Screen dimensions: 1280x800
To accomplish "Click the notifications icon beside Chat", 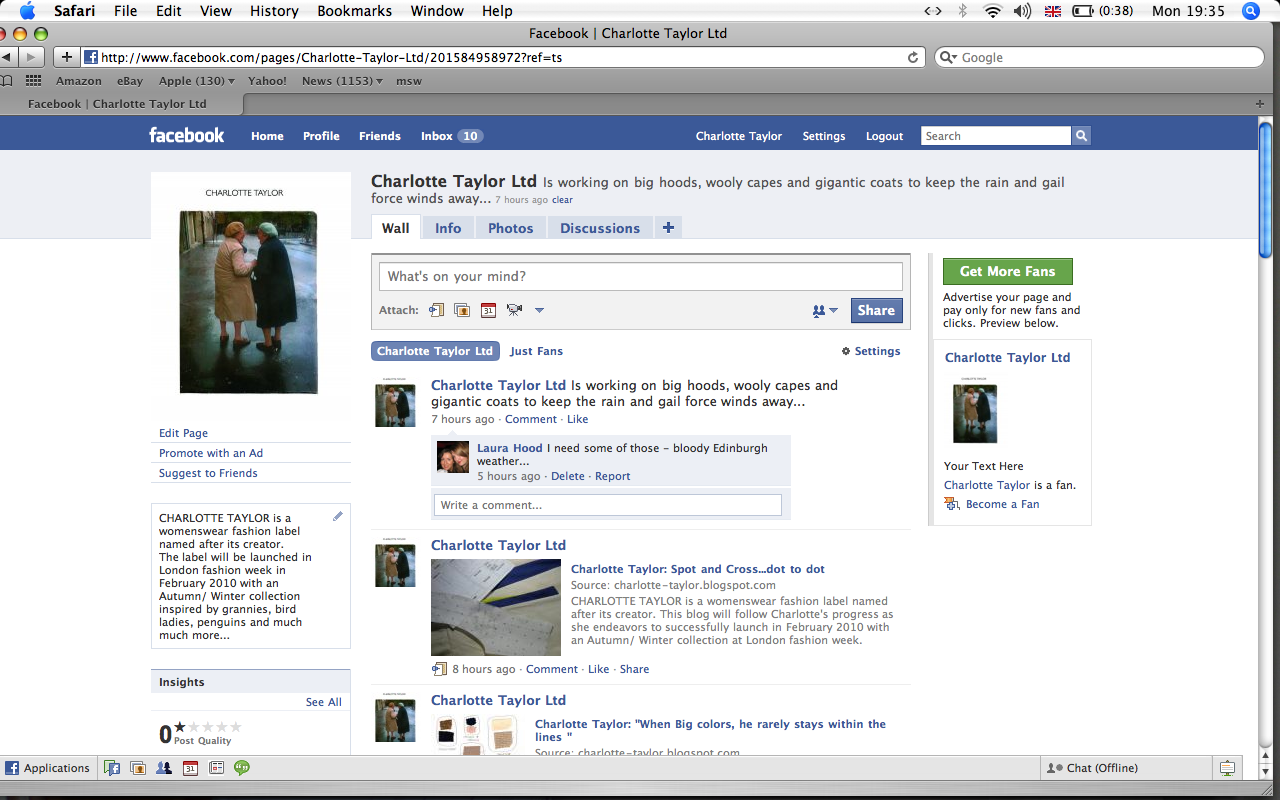I will [x=1227, y=768].
